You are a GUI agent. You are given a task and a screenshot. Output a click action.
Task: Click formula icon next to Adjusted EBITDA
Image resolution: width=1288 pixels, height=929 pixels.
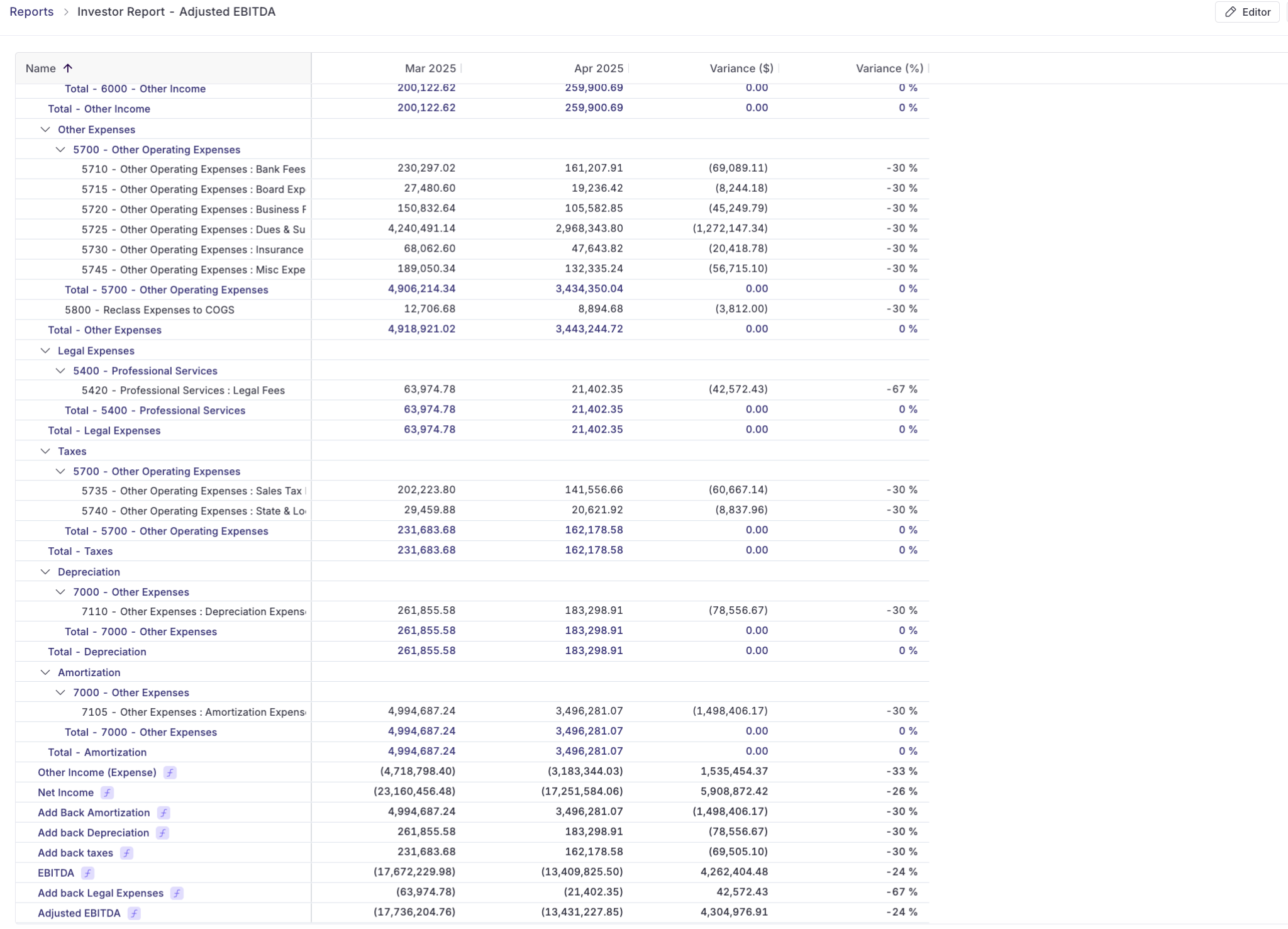[134, 913]
